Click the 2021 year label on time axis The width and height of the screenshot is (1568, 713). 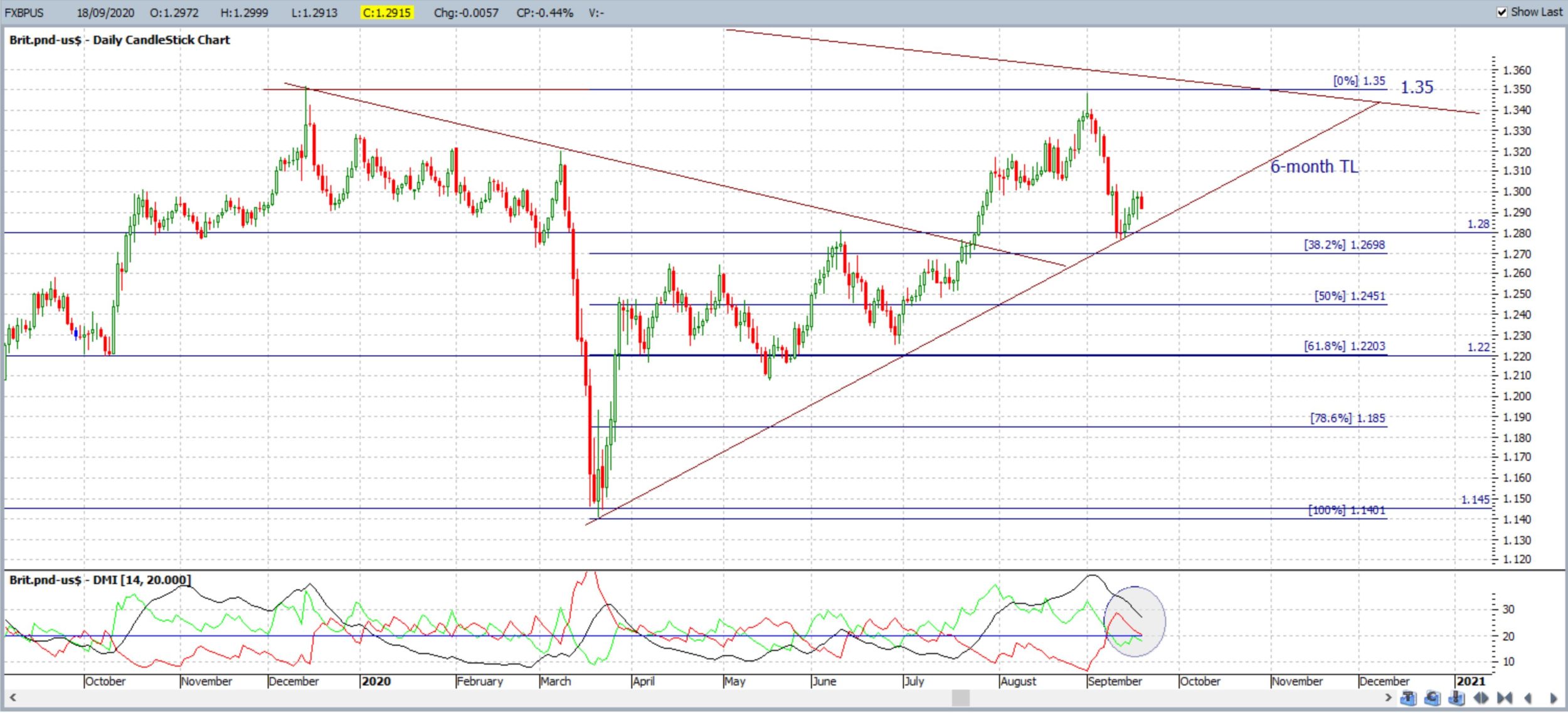pyautogui.click(x=1471, y=682)
